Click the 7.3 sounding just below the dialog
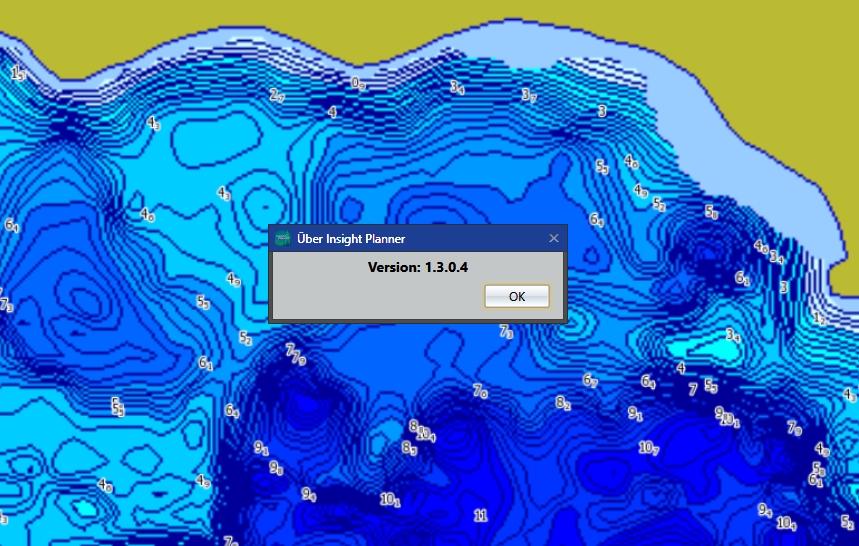Viewport: 859px width, 546px height. [x=507, y=332]
